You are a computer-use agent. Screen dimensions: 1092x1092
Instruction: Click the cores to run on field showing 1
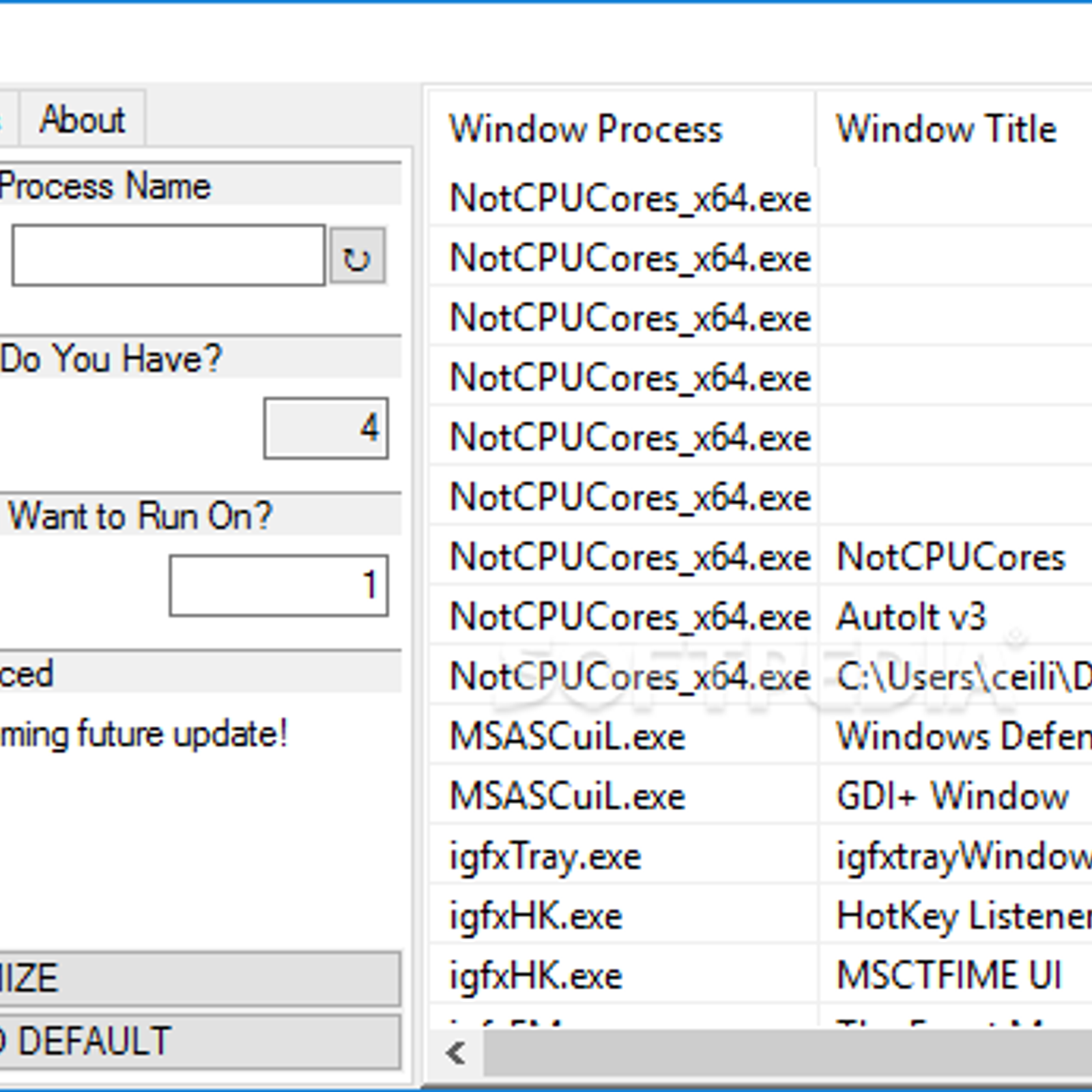point(279,586)
